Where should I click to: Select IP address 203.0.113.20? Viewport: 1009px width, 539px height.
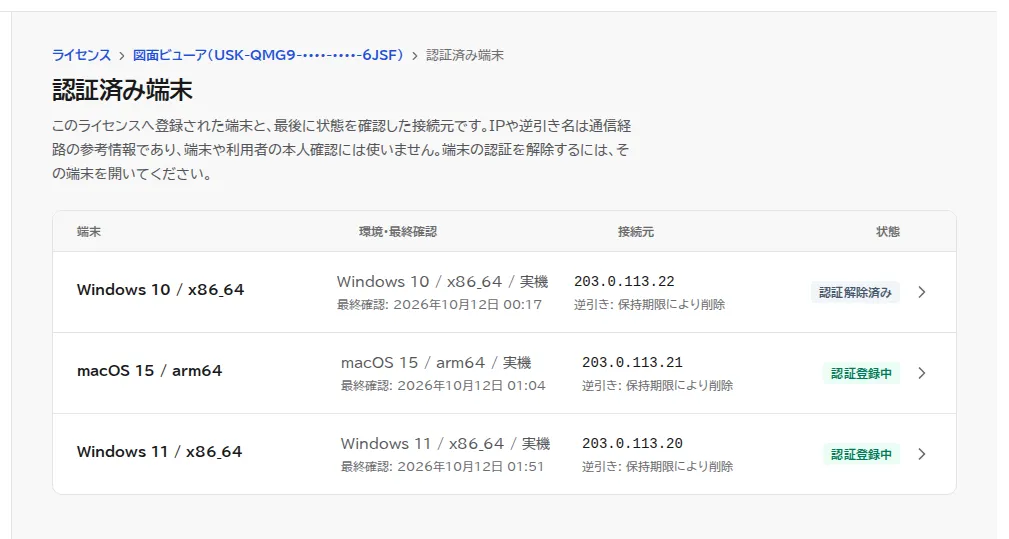tap(632, 444)
